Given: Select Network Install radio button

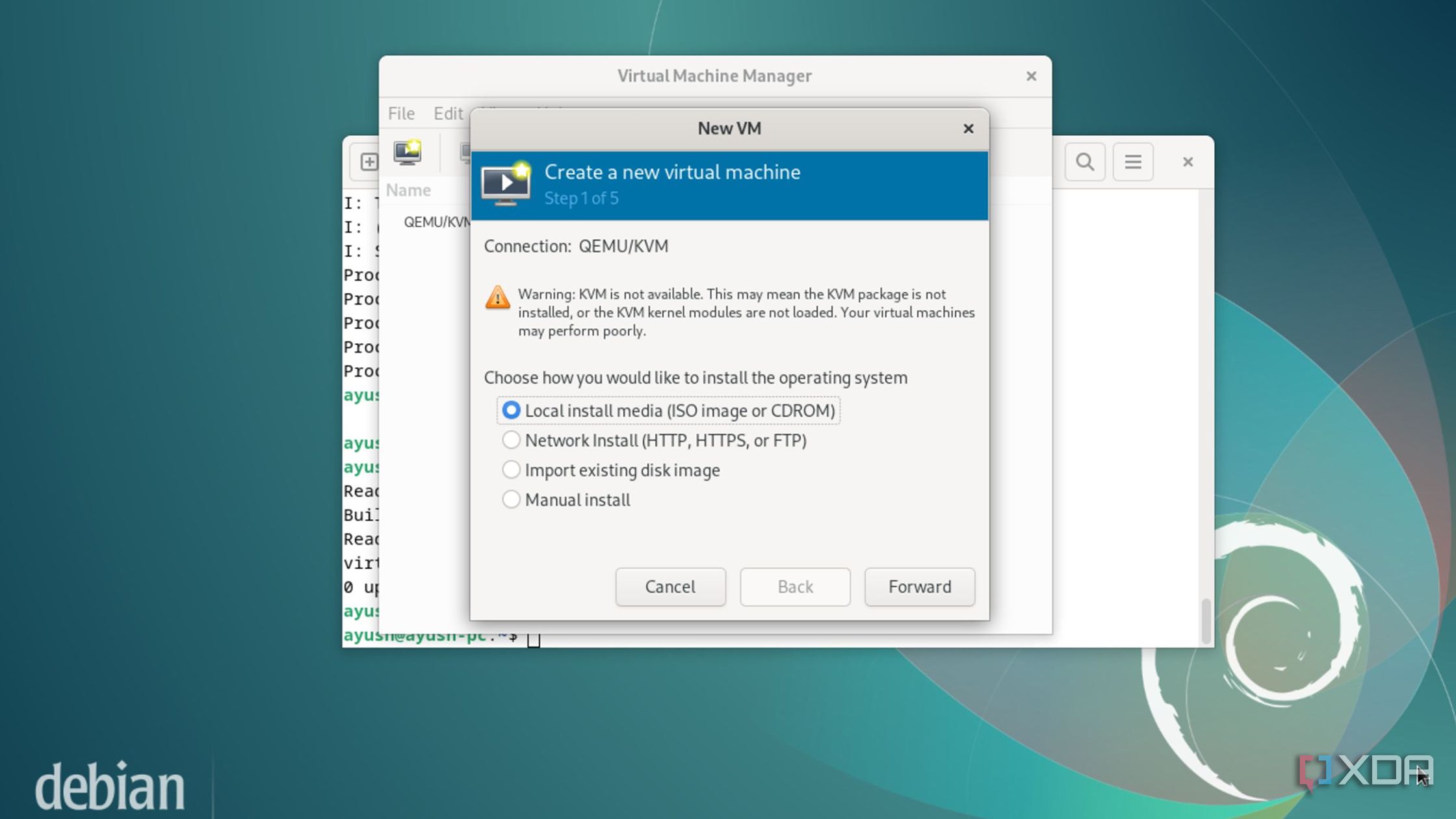Looking at the screenshot, I should tap(511, 440).
